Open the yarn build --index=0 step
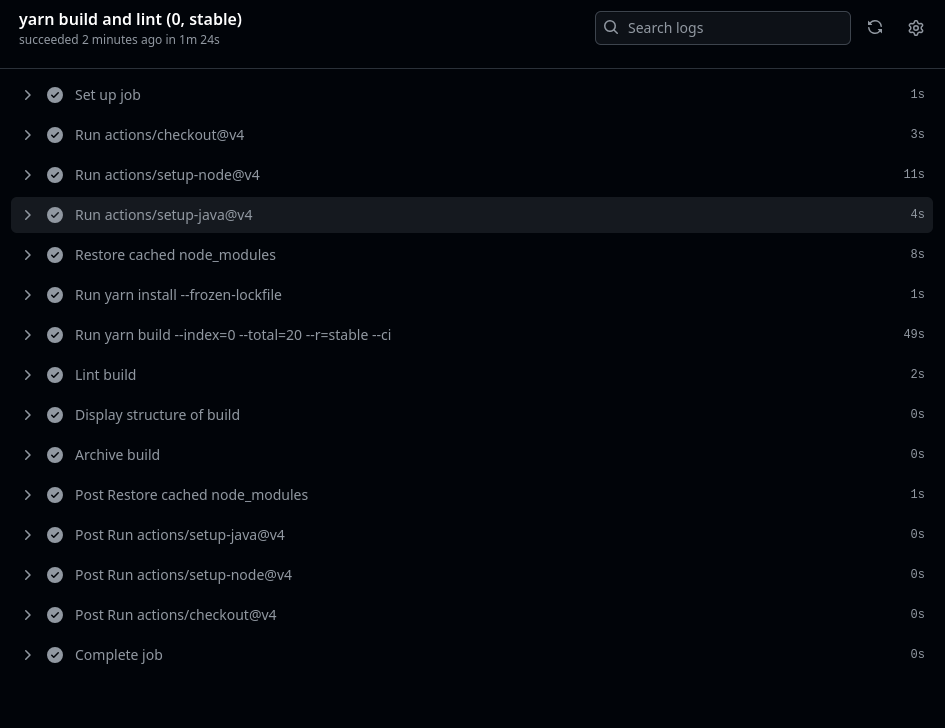The height and width of the screenshot is (728, 945). (x=232, y=335)
